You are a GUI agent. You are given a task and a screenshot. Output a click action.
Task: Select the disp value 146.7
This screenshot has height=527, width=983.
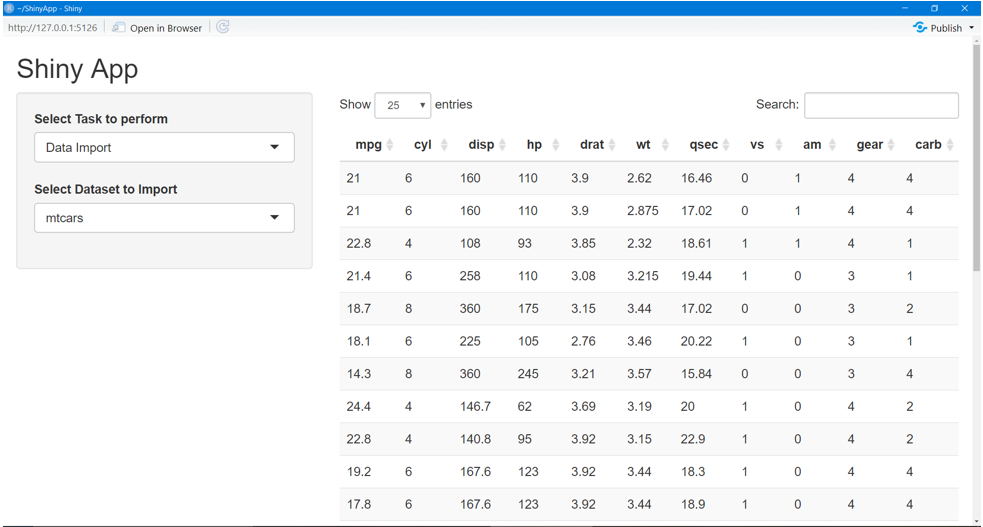[x=475, y=407]
